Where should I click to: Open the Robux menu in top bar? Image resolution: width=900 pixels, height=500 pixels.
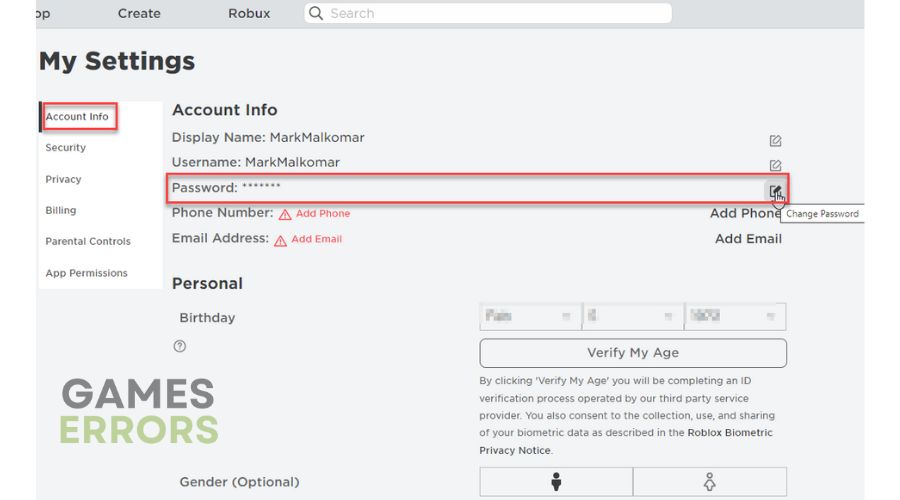pyautogui.click(x=249, y=13)
